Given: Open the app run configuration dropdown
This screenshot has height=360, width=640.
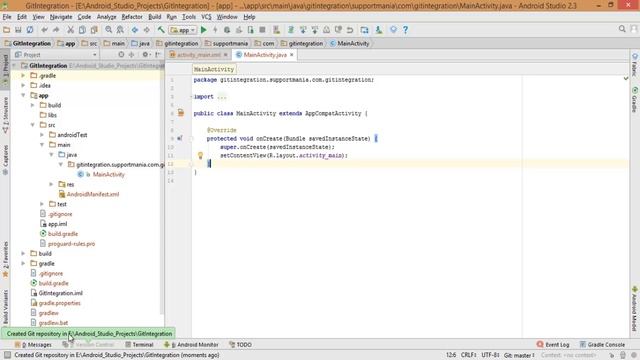Looking at the screenshot, I should pos(183,30).
